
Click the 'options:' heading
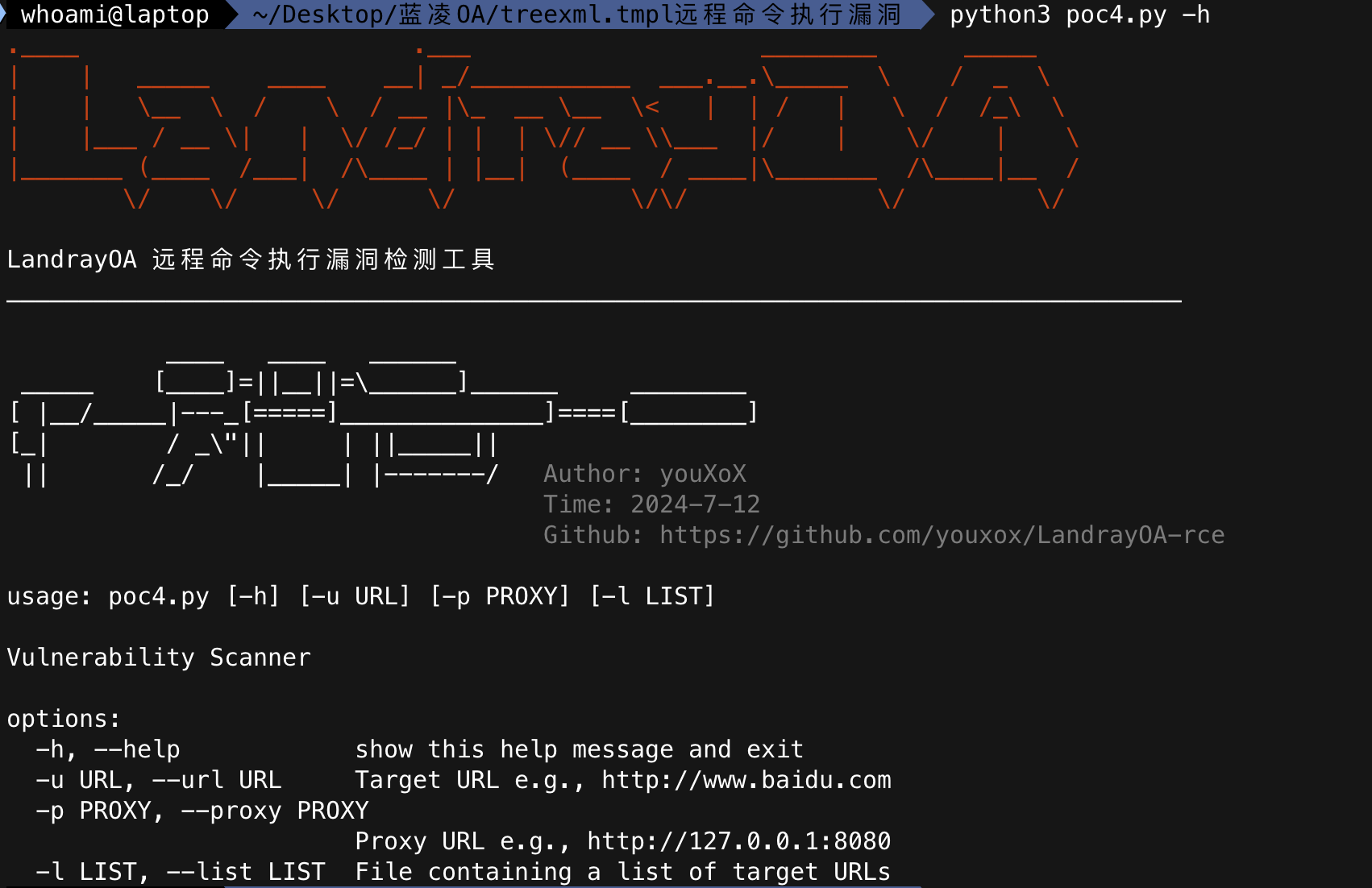click(64, 719)
